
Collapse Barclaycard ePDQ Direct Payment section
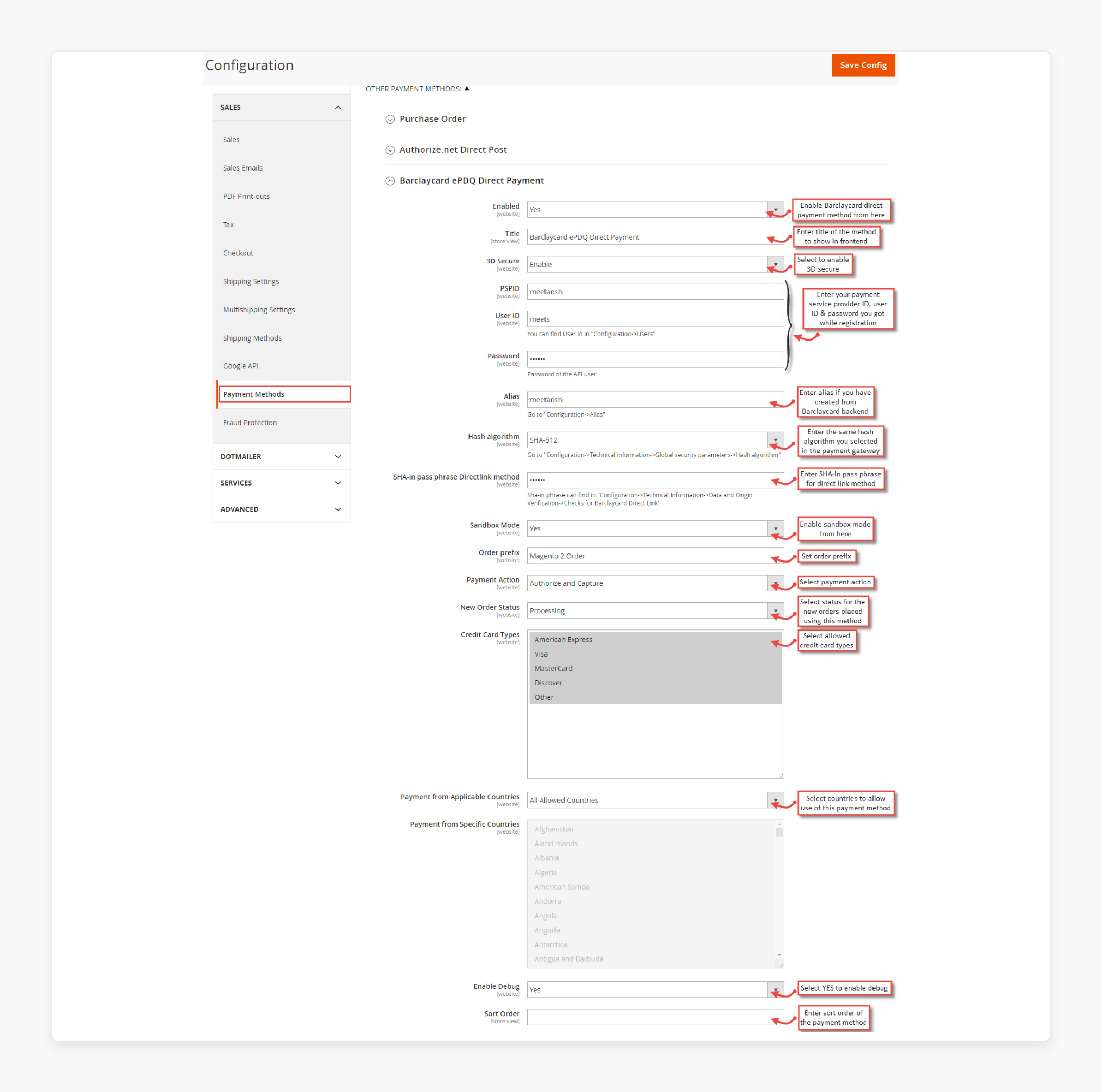[472, 180]
